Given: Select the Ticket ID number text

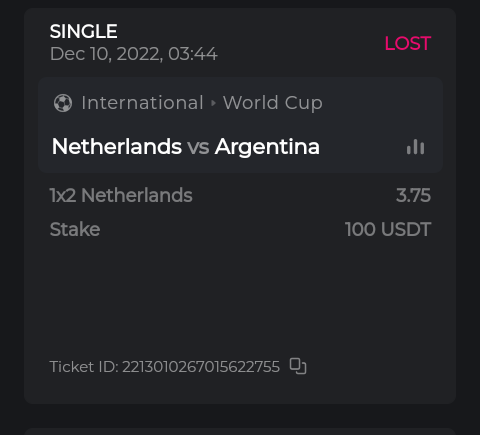Looking at the screenshot, I should 201,367.
